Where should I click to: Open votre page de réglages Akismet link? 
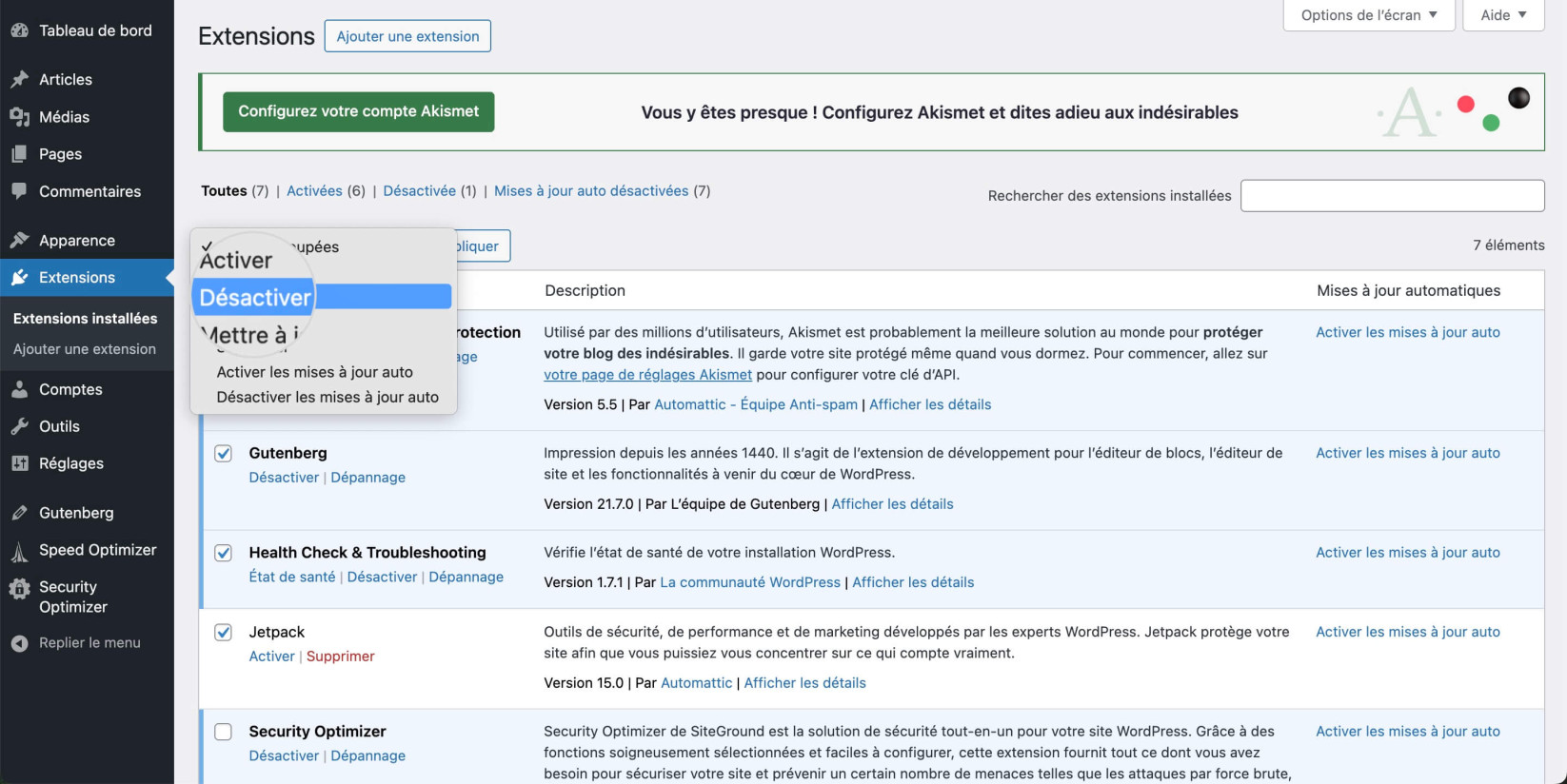[647, 375]
